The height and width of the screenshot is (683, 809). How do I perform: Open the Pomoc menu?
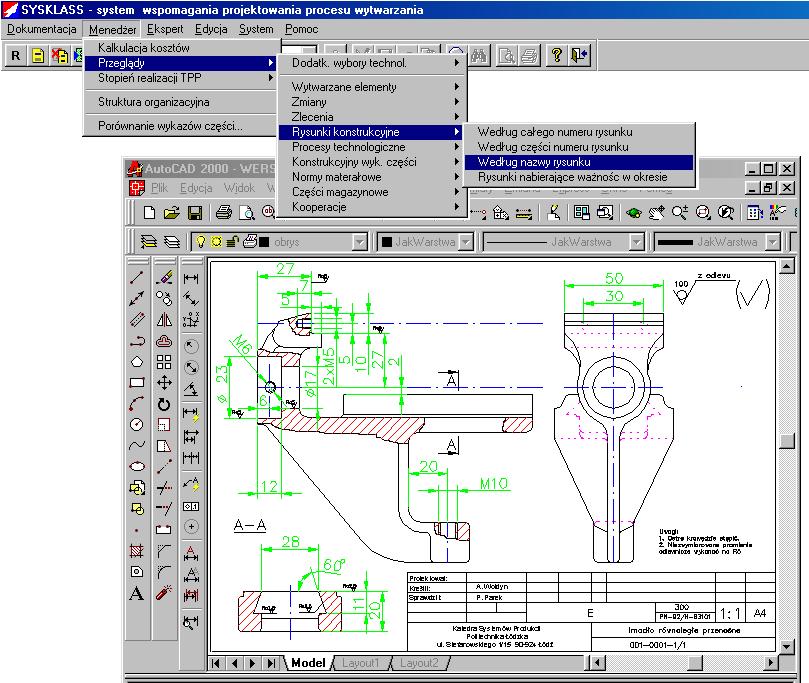(x=301, y=29)
